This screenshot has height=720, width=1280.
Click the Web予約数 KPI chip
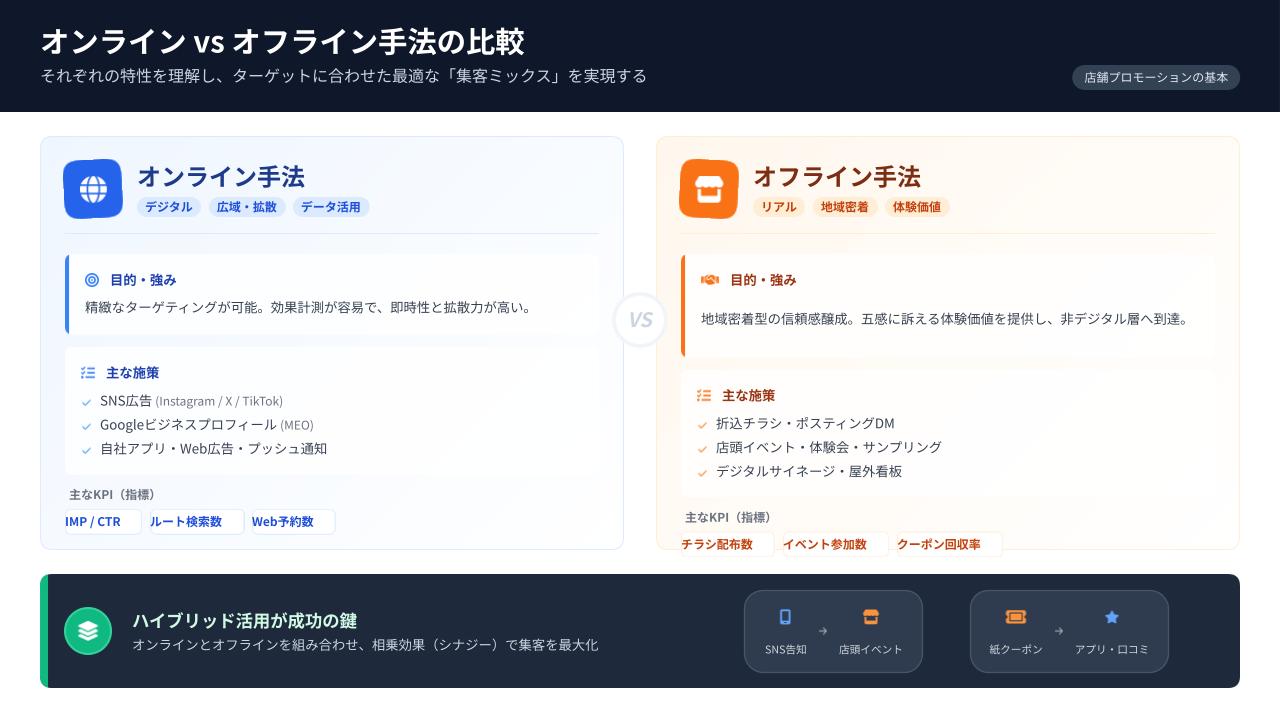tap(292, 522)
